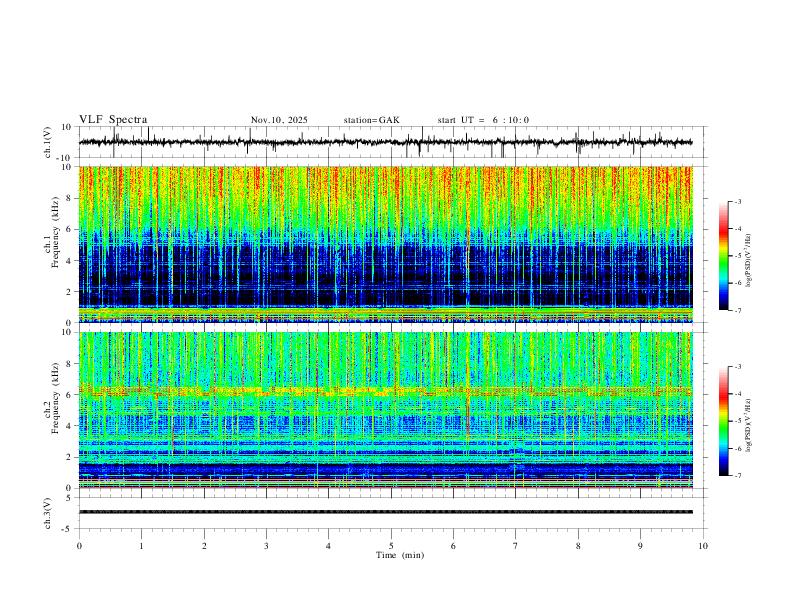Click the ch.1 'Frequency (kHz)' axis label
792x612 pixels.
click(56, 232)
